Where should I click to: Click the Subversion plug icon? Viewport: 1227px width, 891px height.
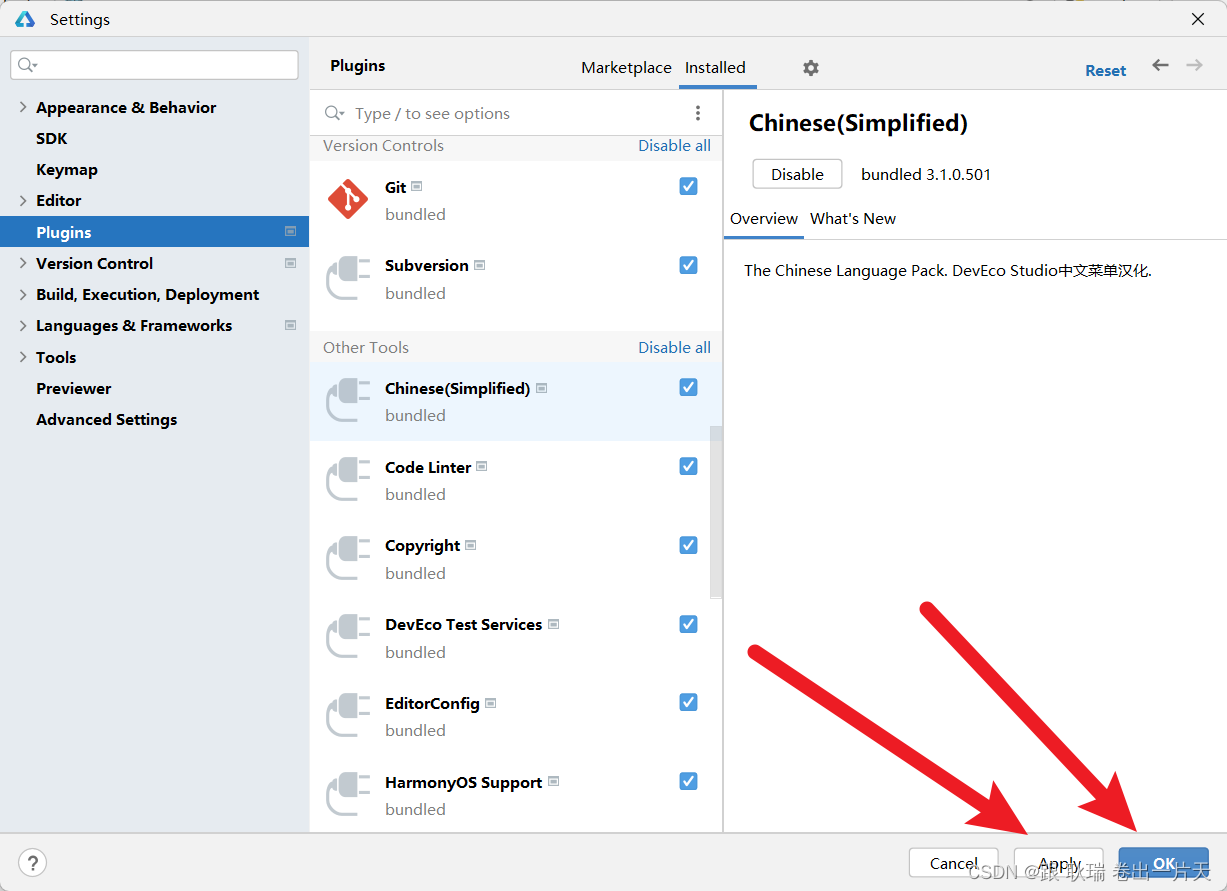tap(348, 278)
